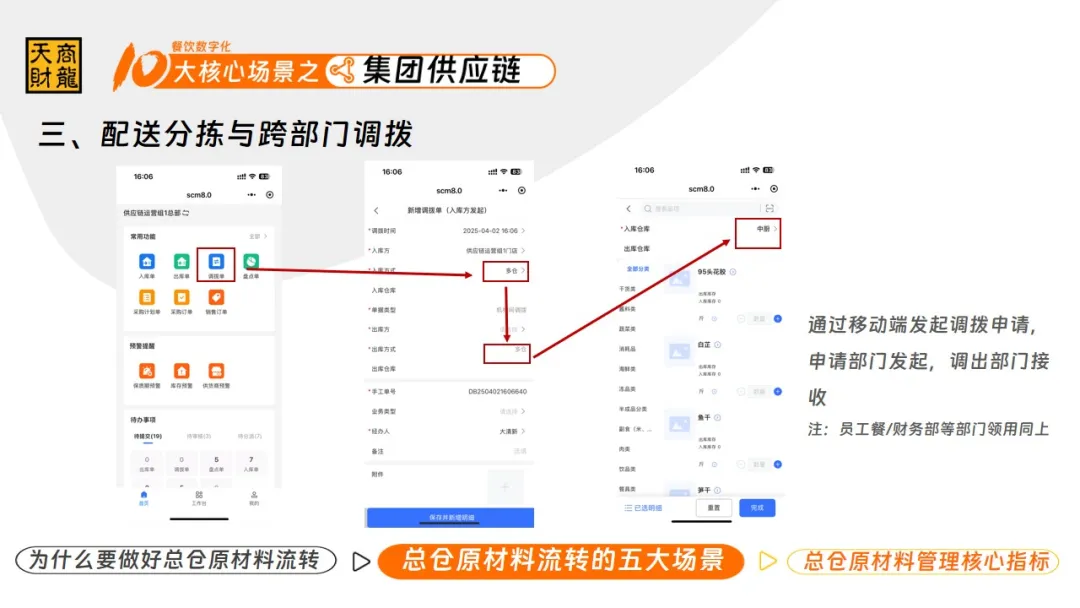Select 全部分类 category in sidebar
1080x608 pixels.
638,269
